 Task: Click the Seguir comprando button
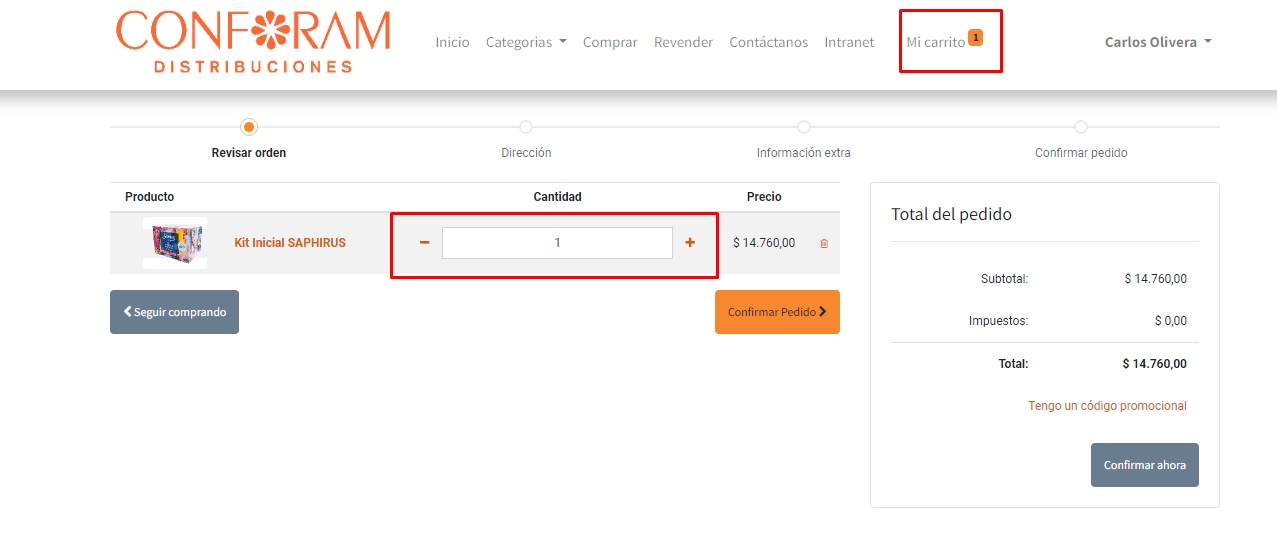(174, 312)
